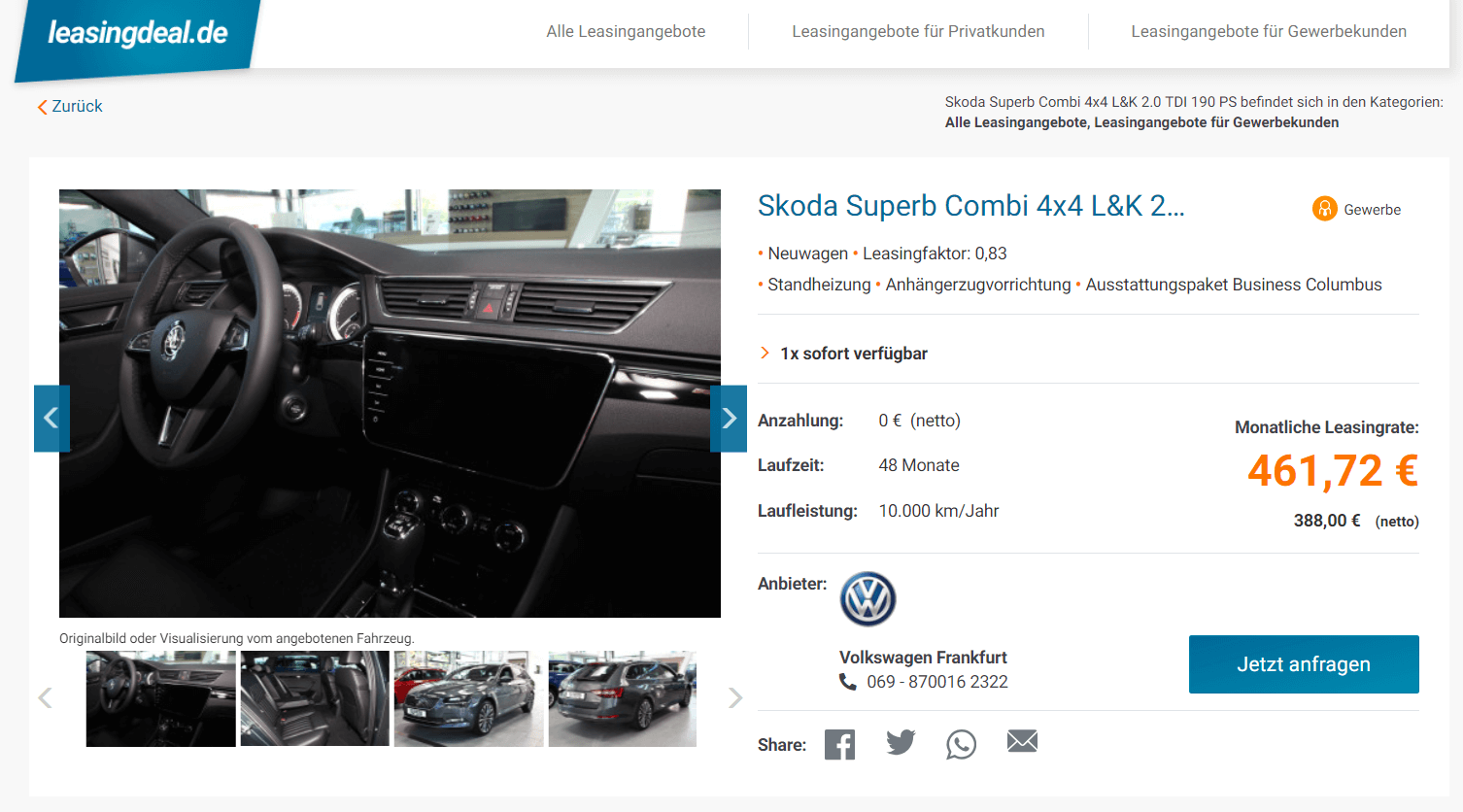The image size is (1463, 812).
Task: Select the rear seats thumbnail
Action: [315, 698]
